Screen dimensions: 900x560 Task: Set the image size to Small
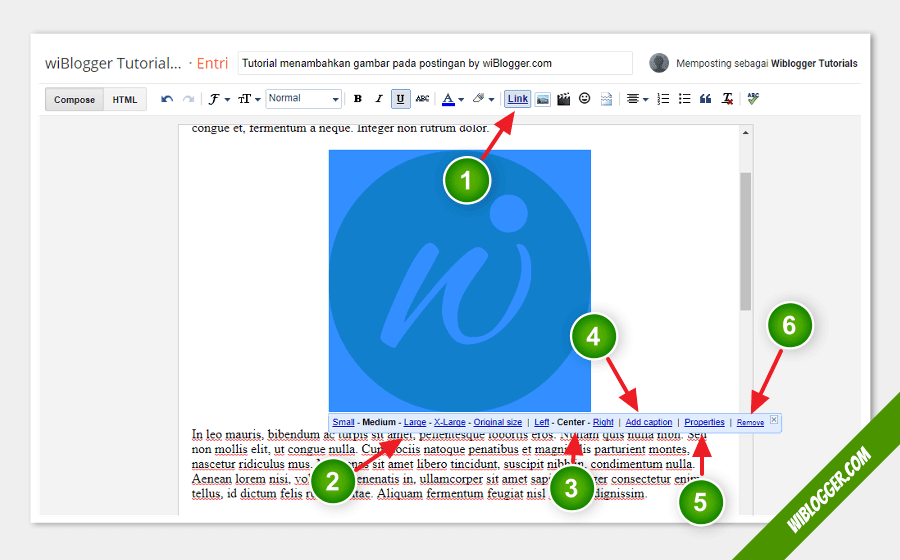343,422
